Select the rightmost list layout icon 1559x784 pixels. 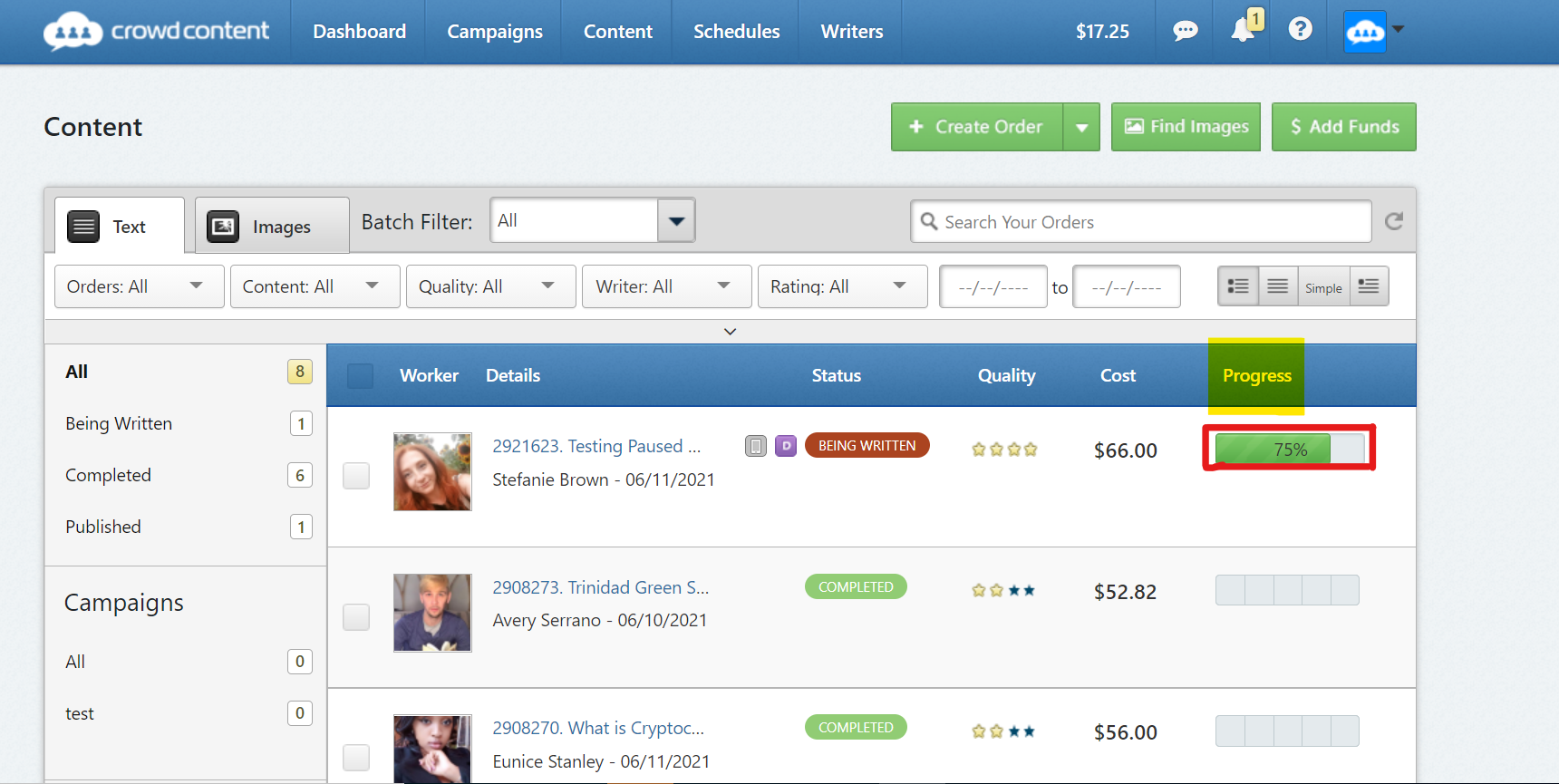(x=1369, y=286)
